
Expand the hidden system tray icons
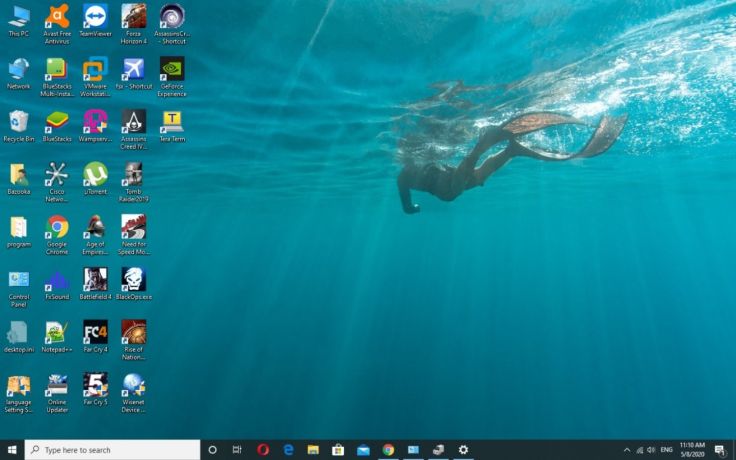point(627,450)
